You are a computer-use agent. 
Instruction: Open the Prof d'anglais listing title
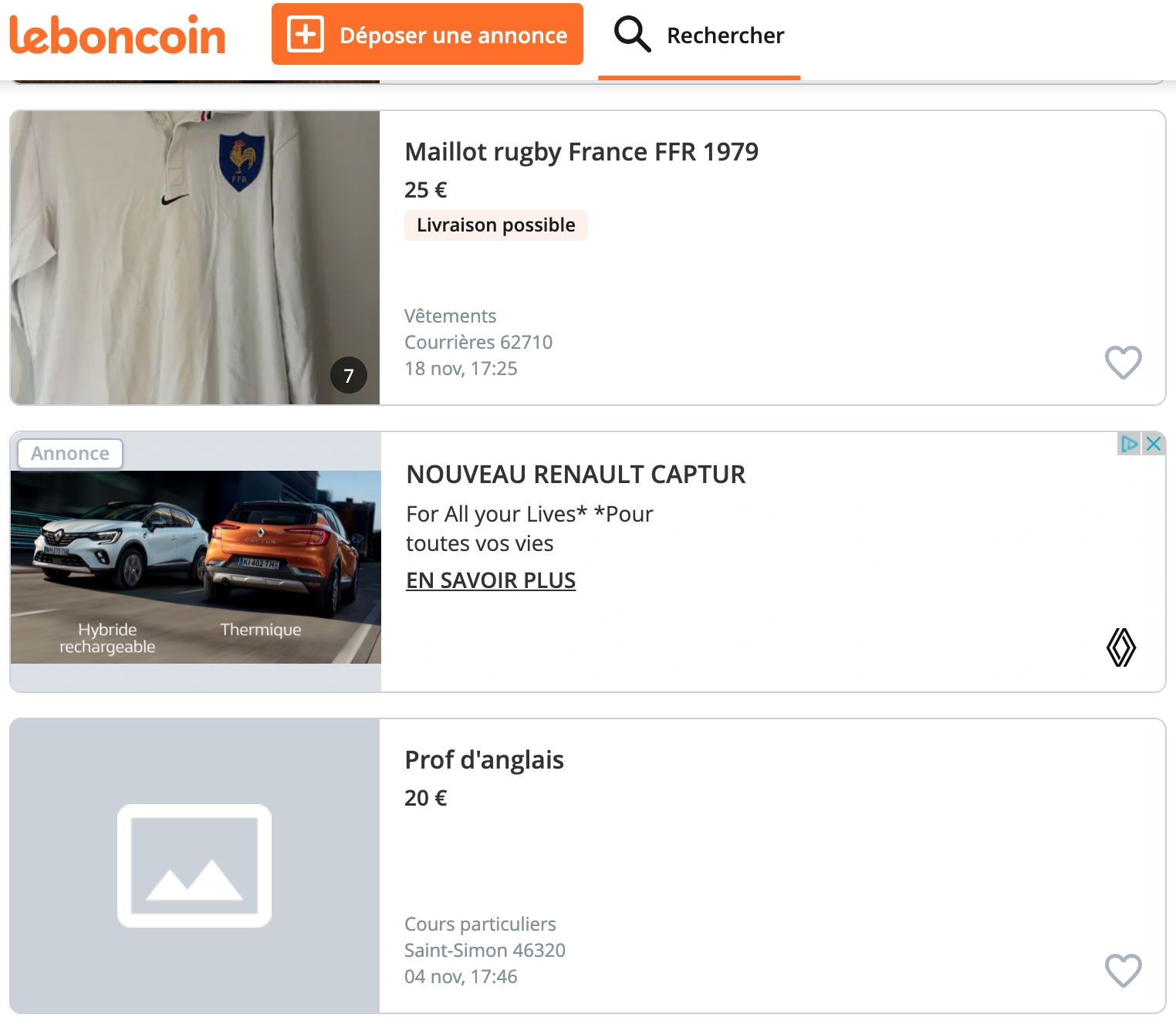(x=484, y=760)
